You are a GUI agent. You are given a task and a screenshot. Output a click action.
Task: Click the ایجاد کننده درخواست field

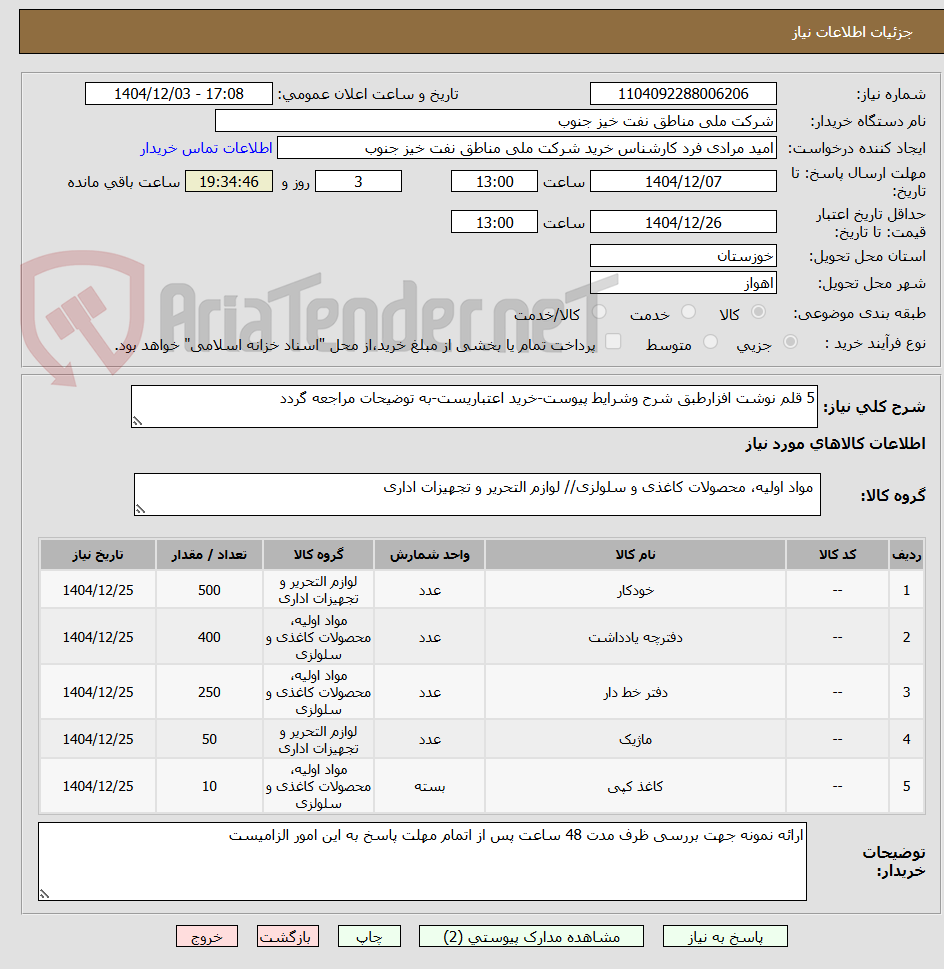pos(527,148)
